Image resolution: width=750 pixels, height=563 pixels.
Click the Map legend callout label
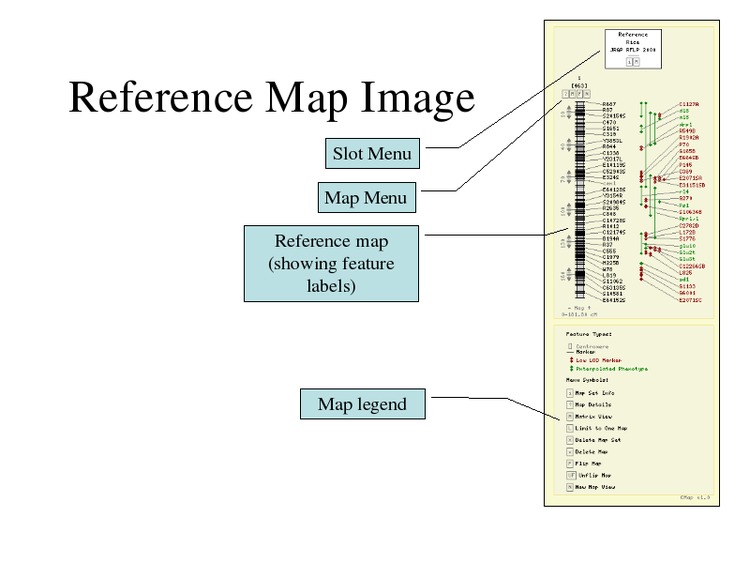362,404
